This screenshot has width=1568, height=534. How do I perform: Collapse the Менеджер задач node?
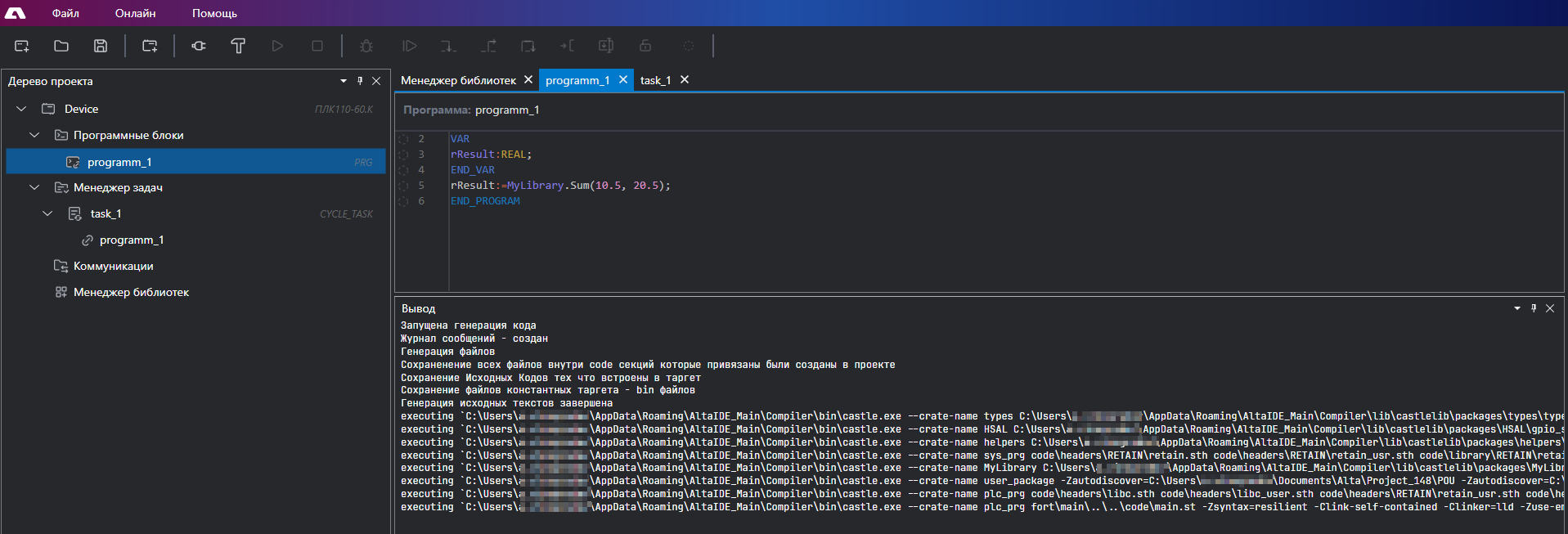(34, 187)
